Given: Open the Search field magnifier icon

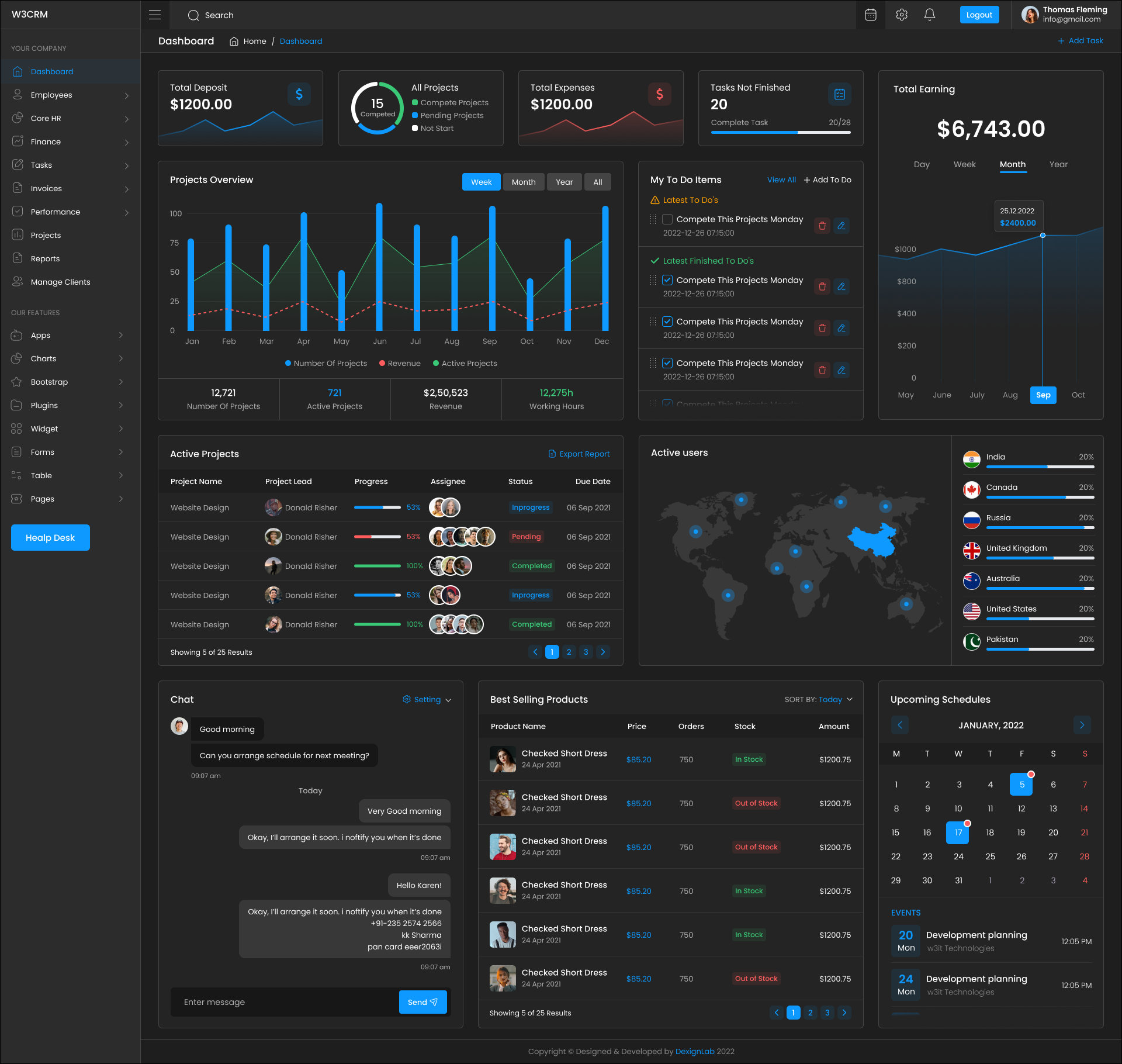Looking at the screenshot, I should [x=193, y=15].
